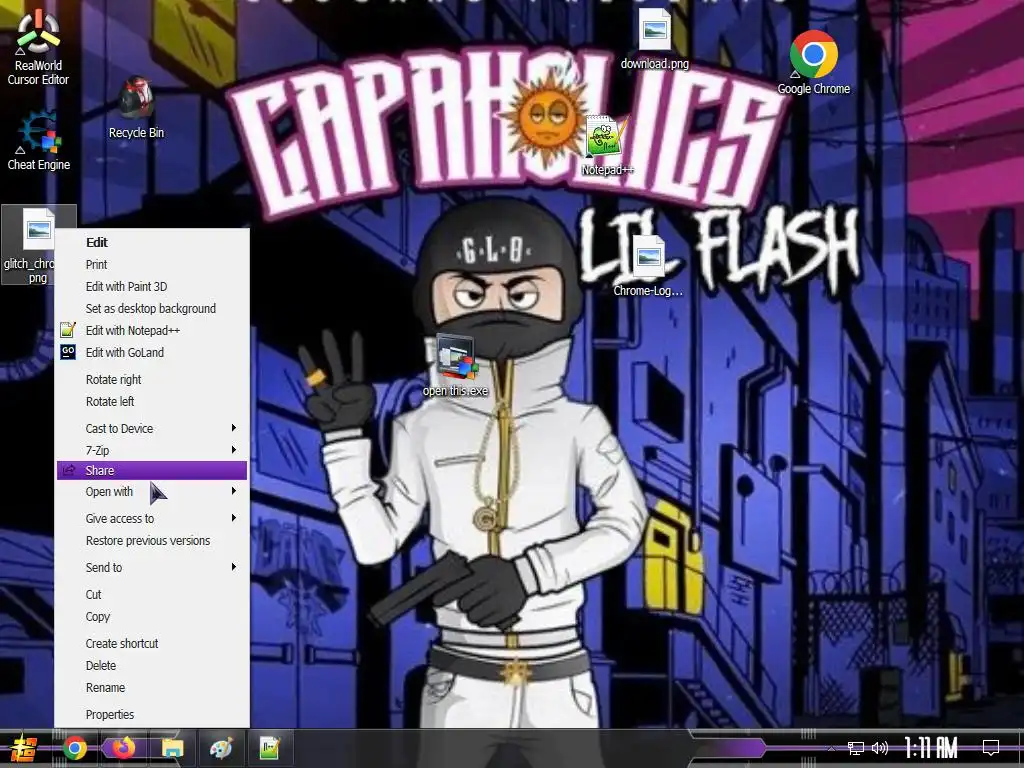Select Create shortcut menu entry
Viewport: 1024px width, 768px height.
click(x=152, y=643)
